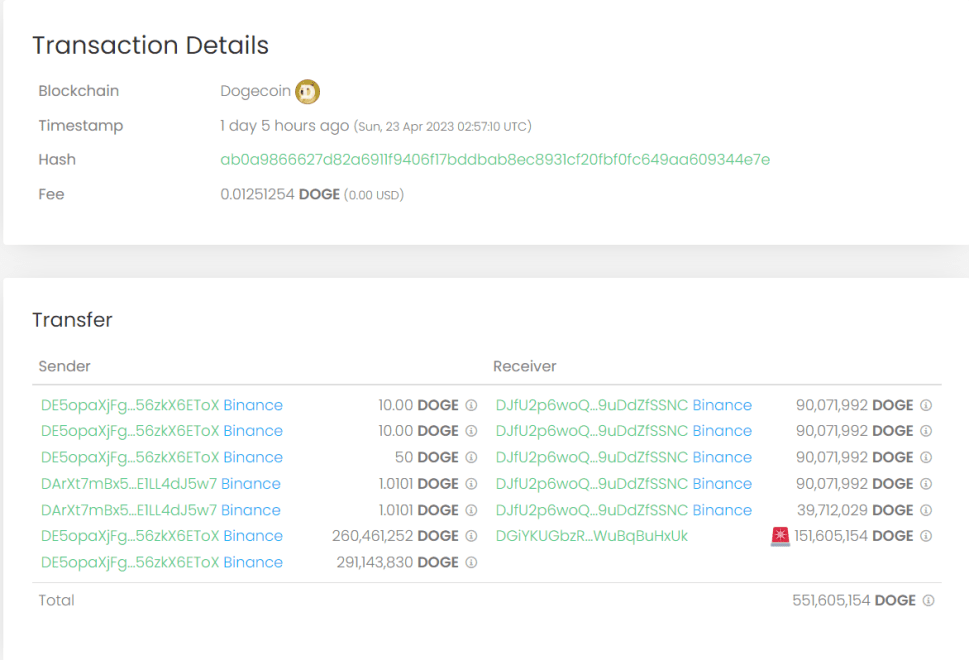Click info icon next to 50 DOGE
The height and width of the screenshot is (660, 969).
point(471,458)
